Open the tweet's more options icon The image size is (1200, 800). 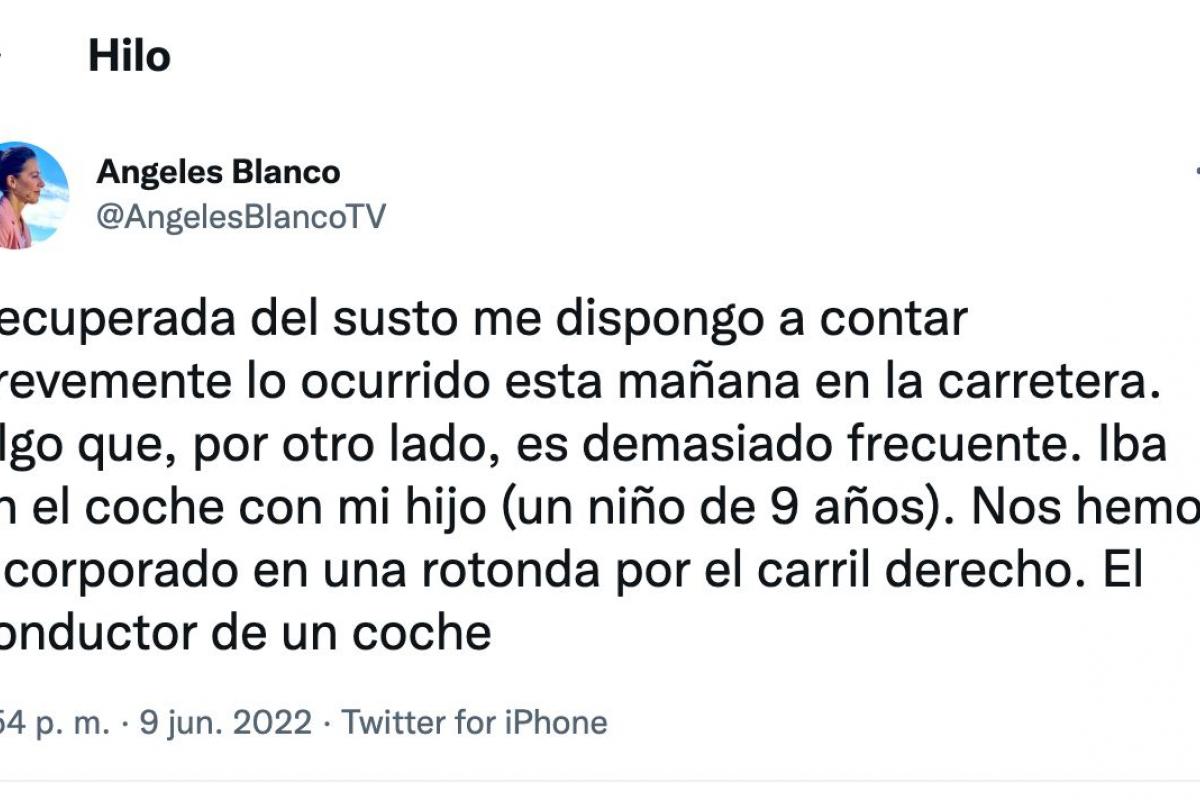point(1195,172)
